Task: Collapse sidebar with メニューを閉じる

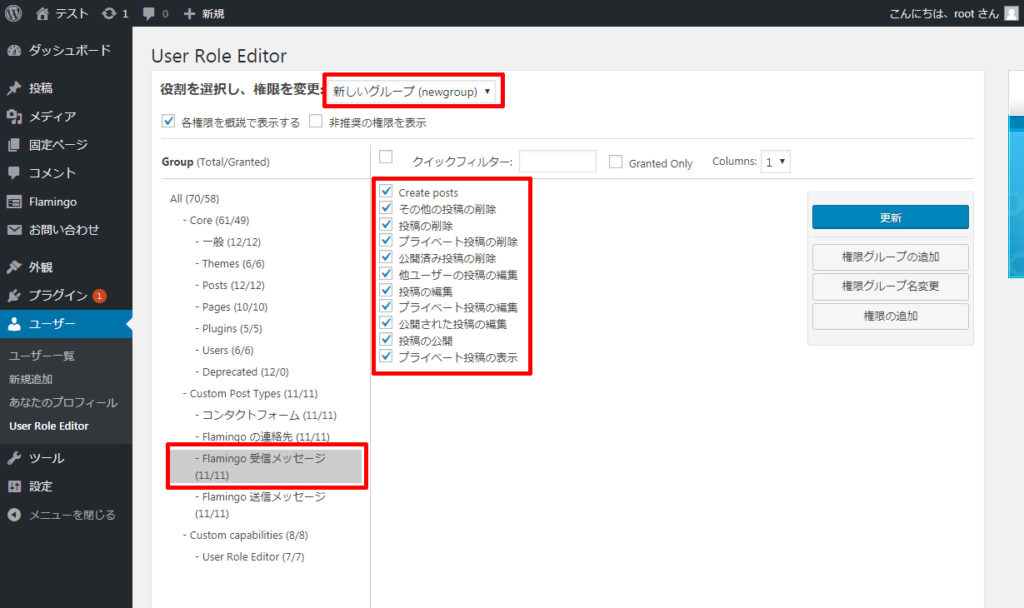Action: pyautogui.click(x=70, y=515)
